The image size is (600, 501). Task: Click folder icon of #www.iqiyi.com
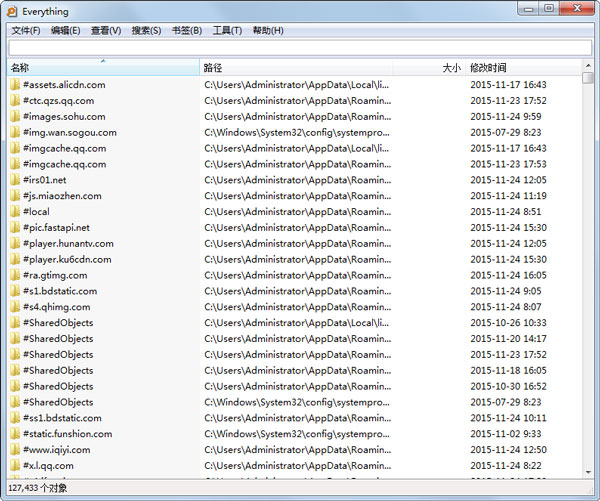pos(15,450)
